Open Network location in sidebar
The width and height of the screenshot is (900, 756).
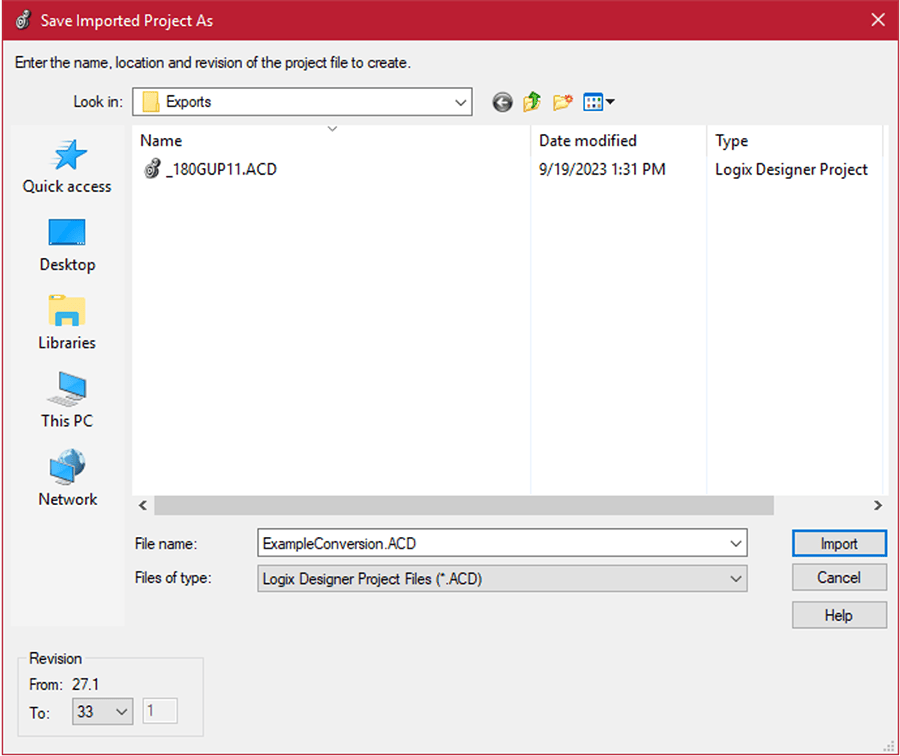click(67, 478)
